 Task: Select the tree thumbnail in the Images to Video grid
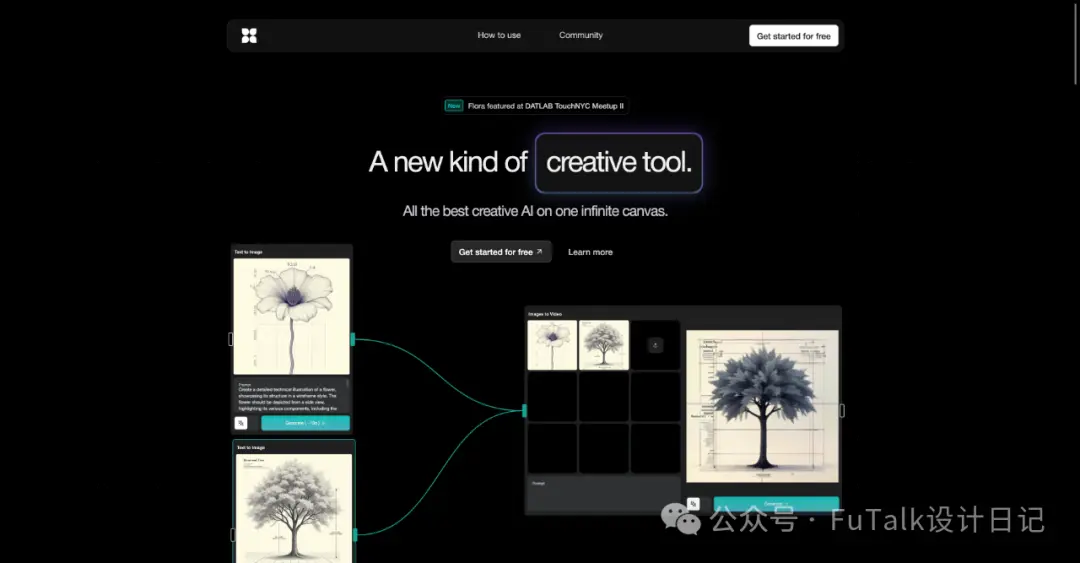click(x=604, y=345)
